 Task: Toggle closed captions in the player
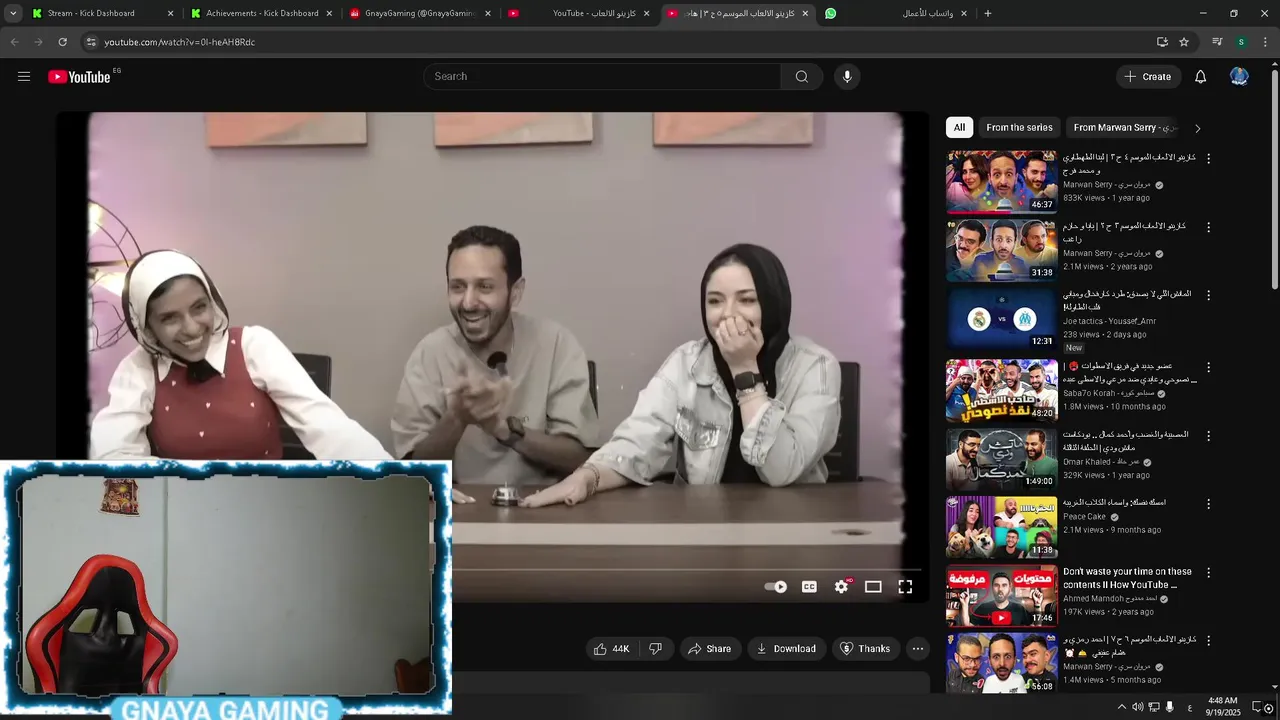[809, 587]
